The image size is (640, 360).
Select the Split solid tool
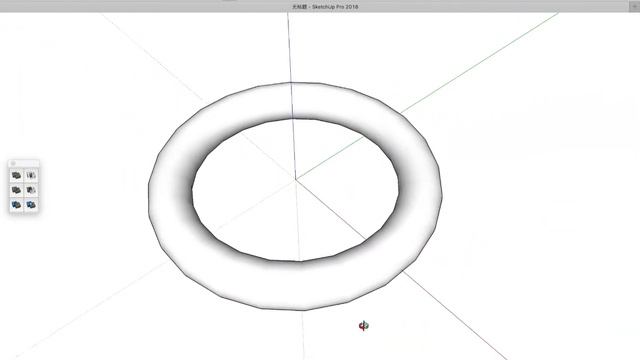[31, 204]
